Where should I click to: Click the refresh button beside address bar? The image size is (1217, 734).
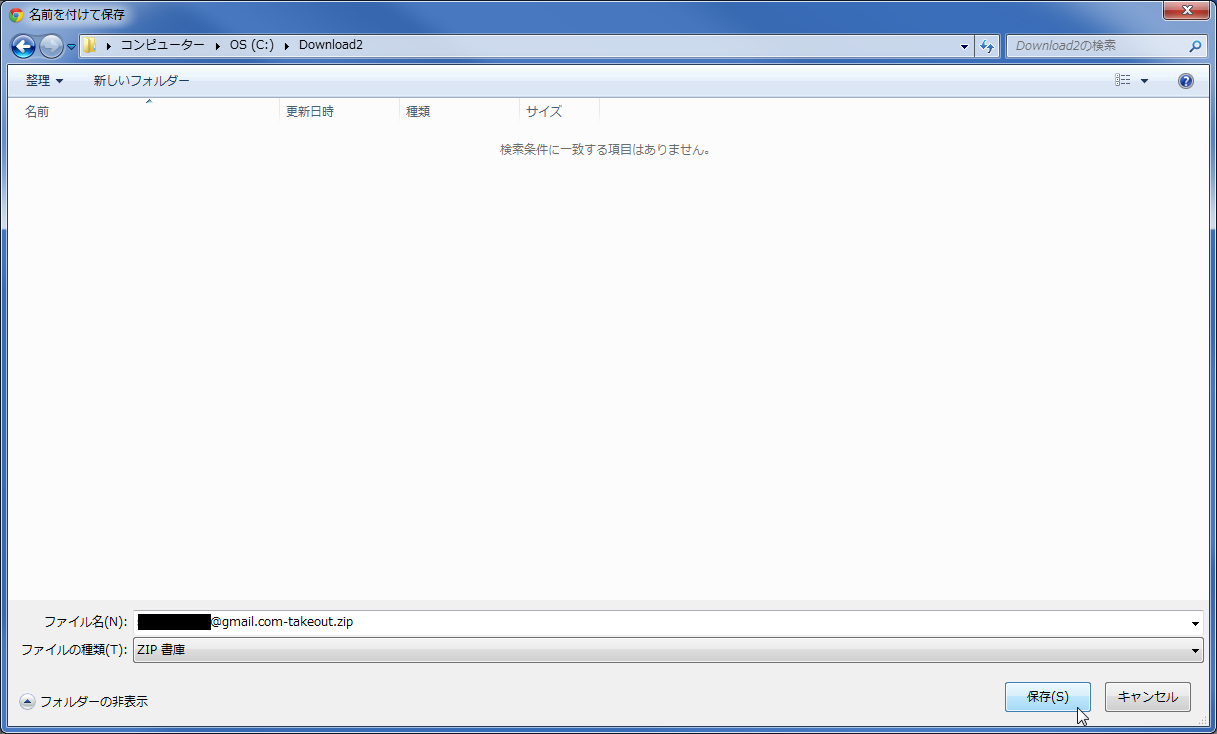987,46
